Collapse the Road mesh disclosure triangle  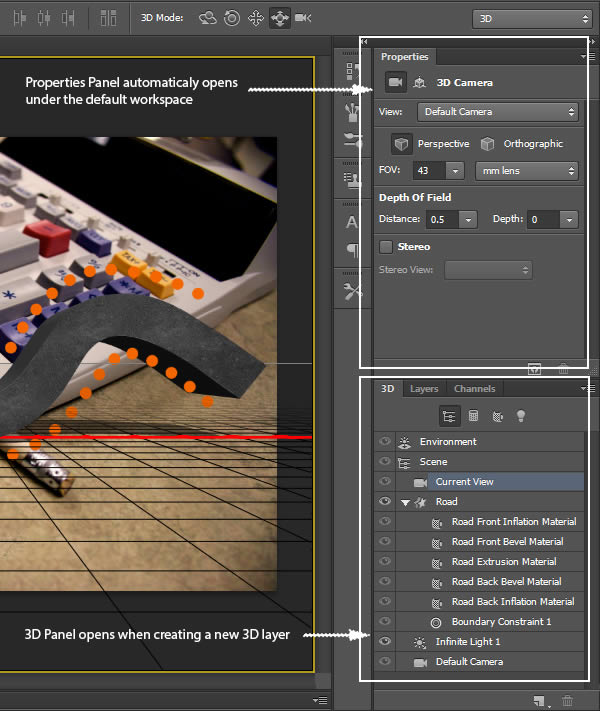pyautogui.click(x=405, y=502)
